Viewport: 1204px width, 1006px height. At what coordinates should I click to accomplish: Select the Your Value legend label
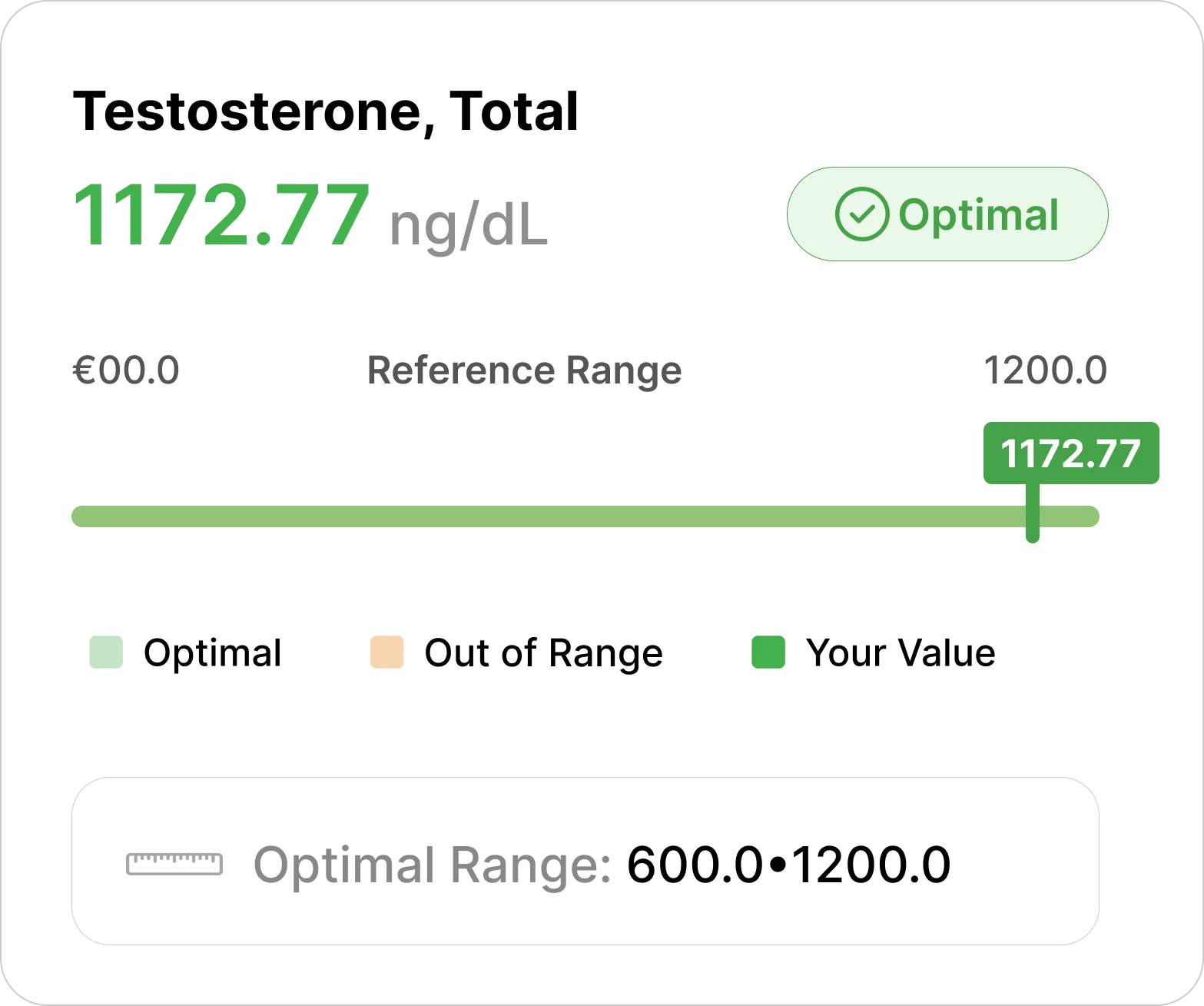pyautogui.click(x=901, y=653)
